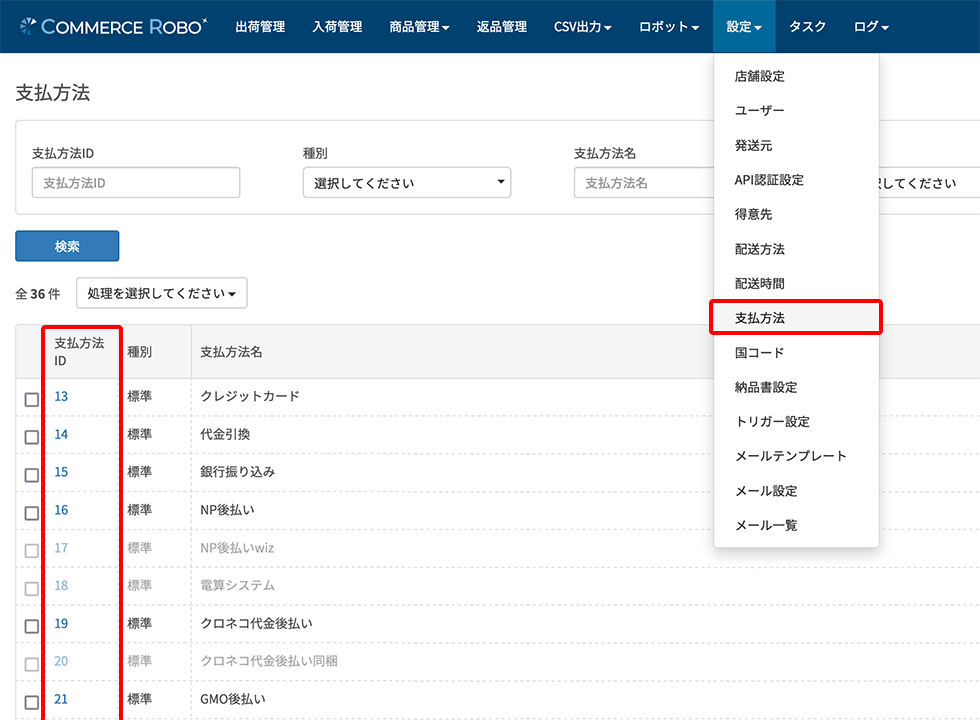Click the 種別 column header
980x720 pixels.
139,352
